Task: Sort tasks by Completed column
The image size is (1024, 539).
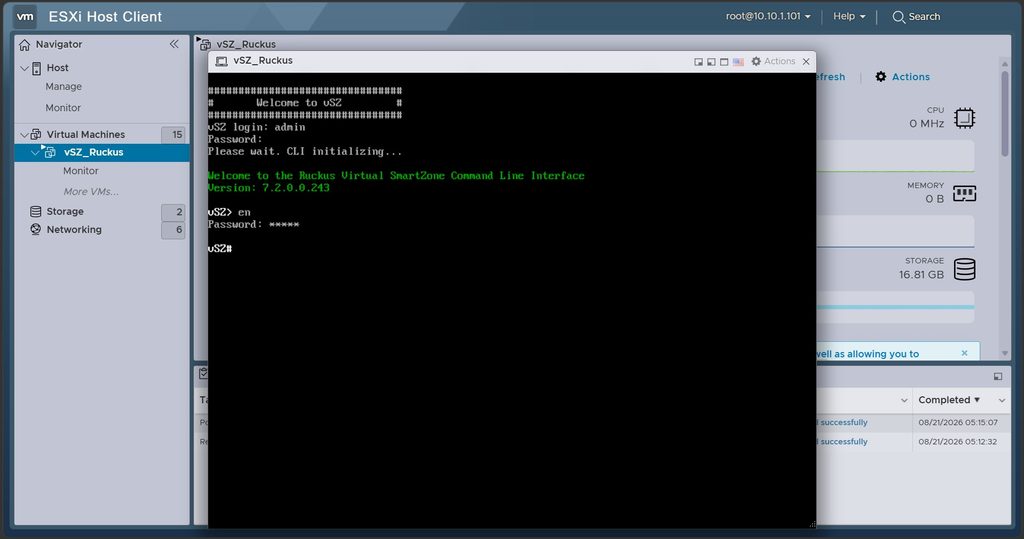Action: point(949,400)
